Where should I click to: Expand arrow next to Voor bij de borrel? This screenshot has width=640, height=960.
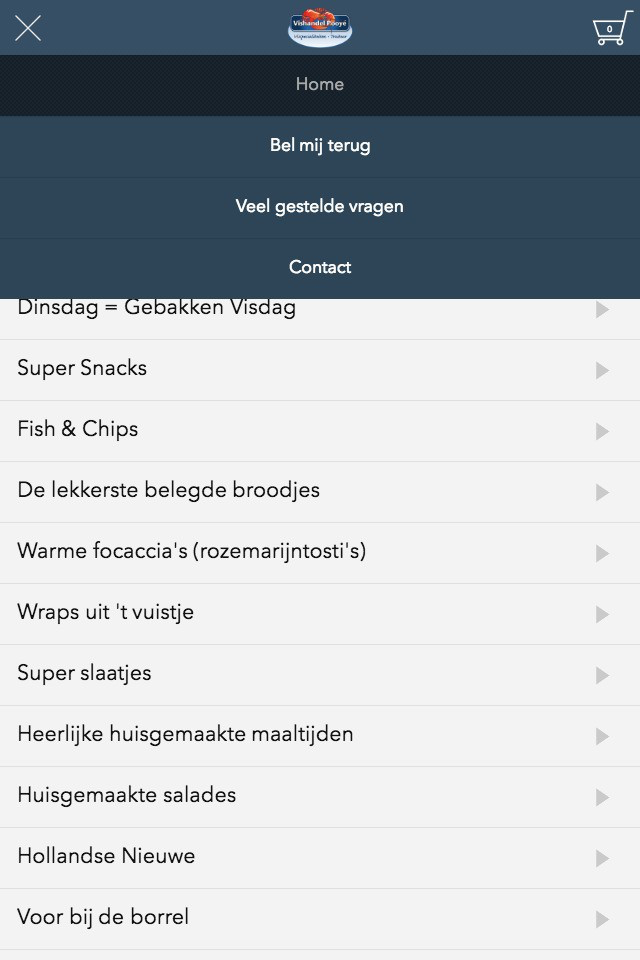[602, 920]
